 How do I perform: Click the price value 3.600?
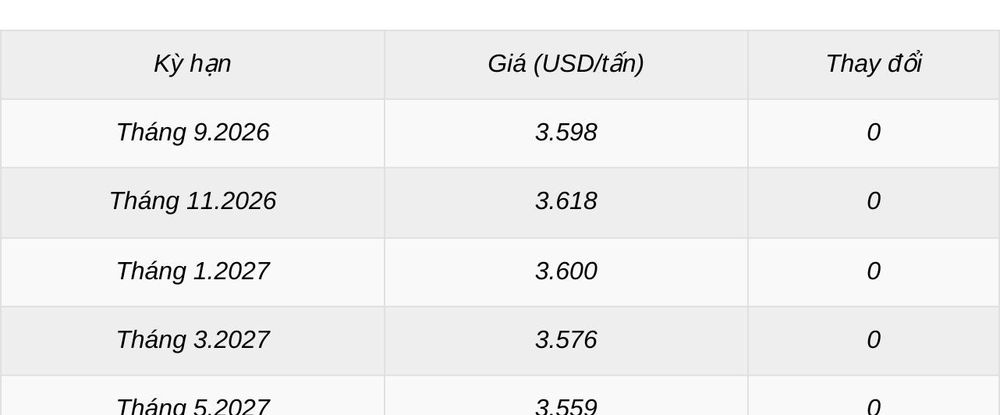click(566, 272)
